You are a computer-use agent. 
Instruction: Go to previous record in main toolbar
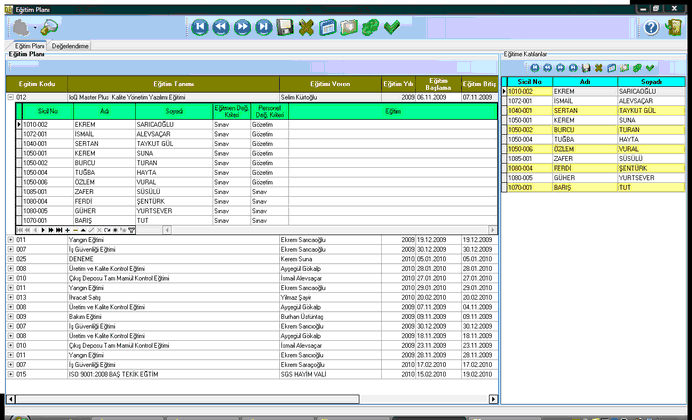(x=221, y=27)
